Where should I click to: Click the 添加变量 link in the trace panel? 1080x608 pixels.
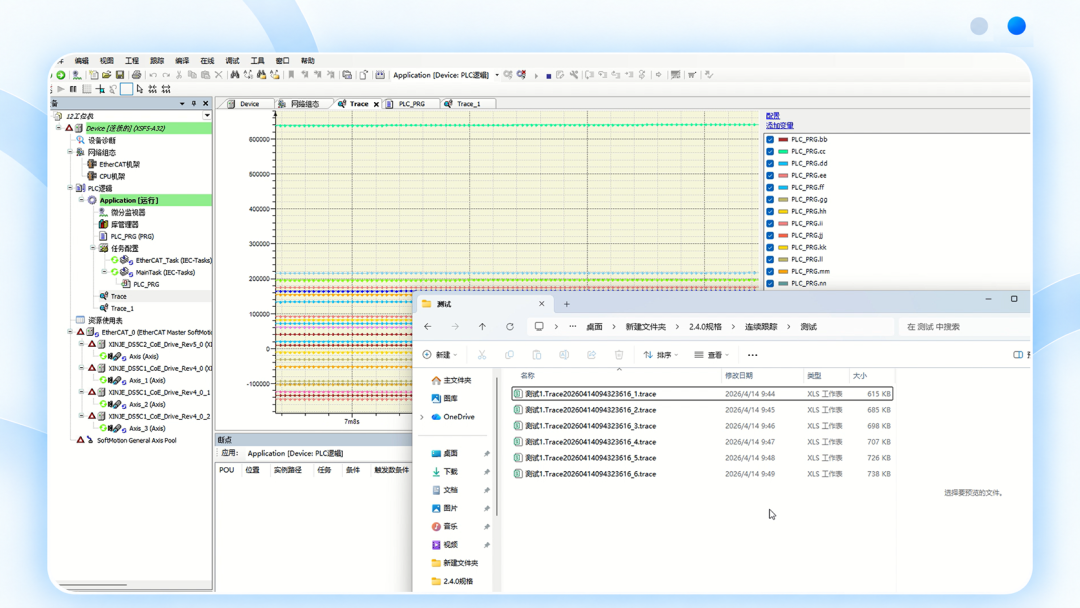(x=780, y=126)
